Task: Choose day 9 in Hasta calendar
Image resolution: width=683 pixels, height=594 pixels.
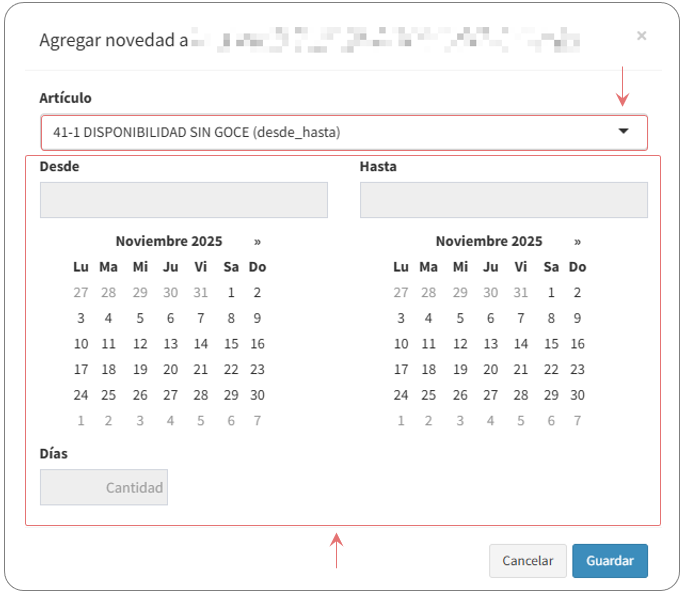Action: 577,318
